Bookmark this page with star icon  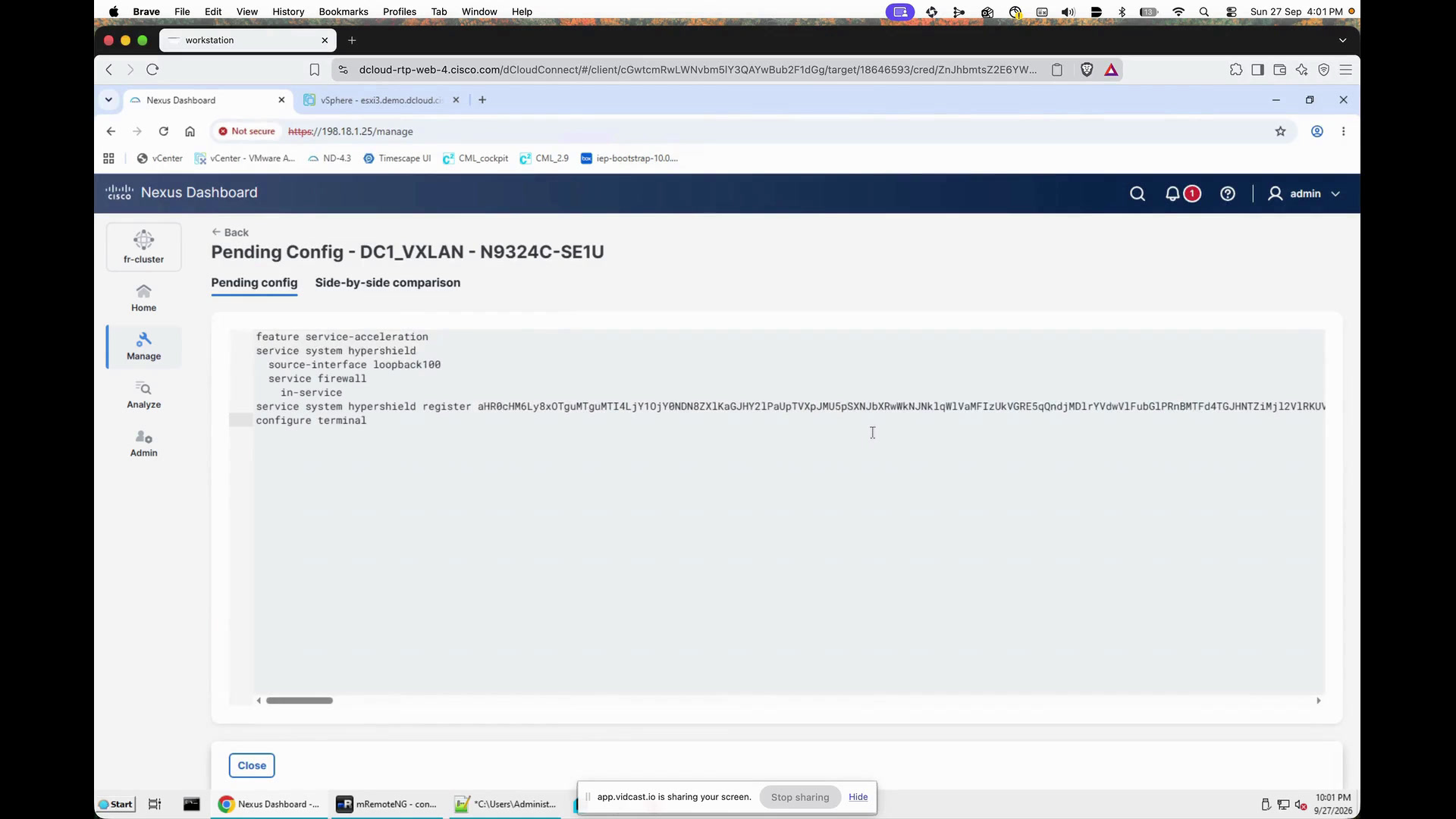pos(1281,131)
